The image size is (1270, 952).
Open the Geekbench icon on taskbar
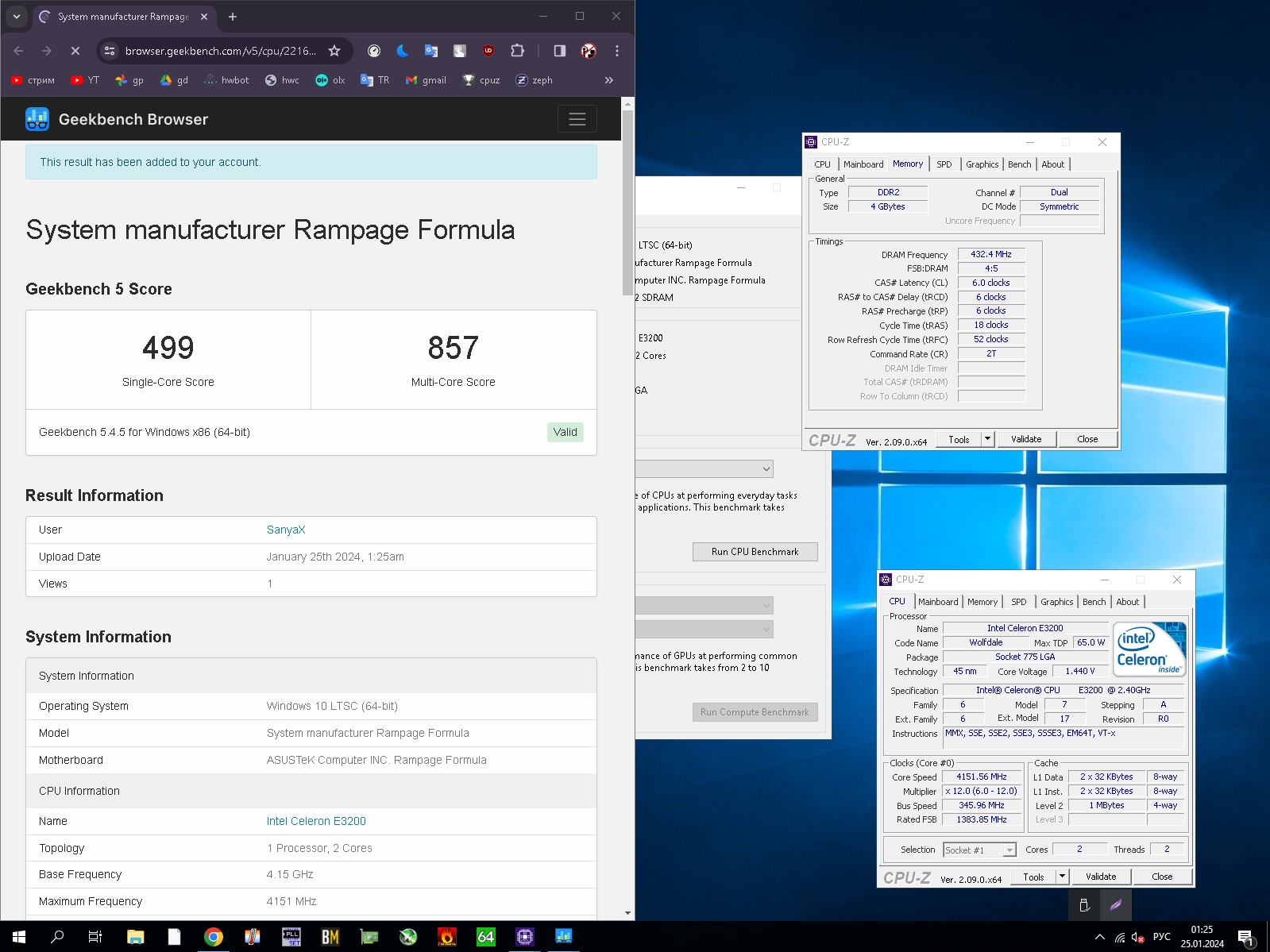tap(564, 937)
